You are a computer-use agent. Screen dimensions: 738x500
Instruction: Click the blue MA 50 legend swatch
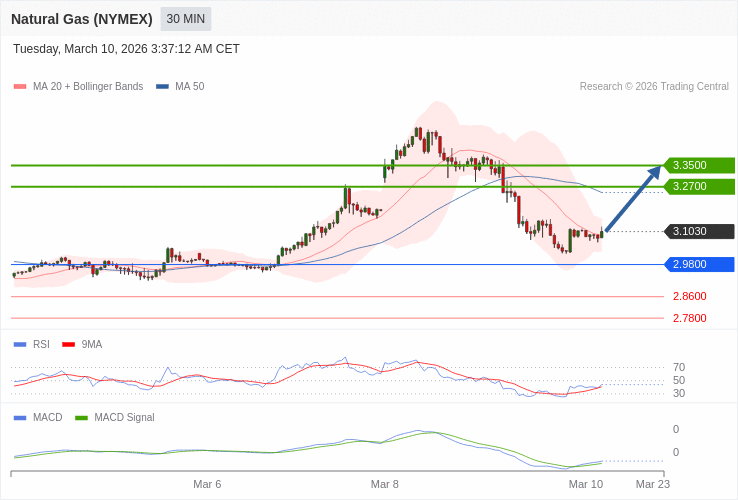(x=162, y=87)
